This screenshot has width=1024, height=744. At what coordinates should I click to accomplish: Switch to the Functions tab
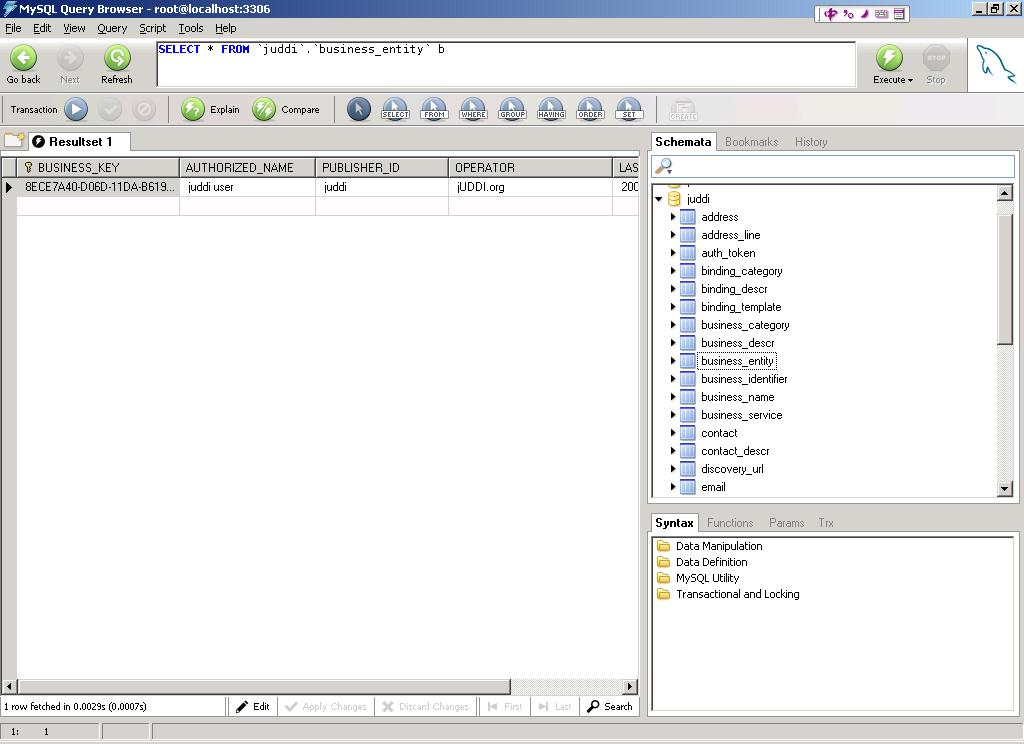point(730,523)
